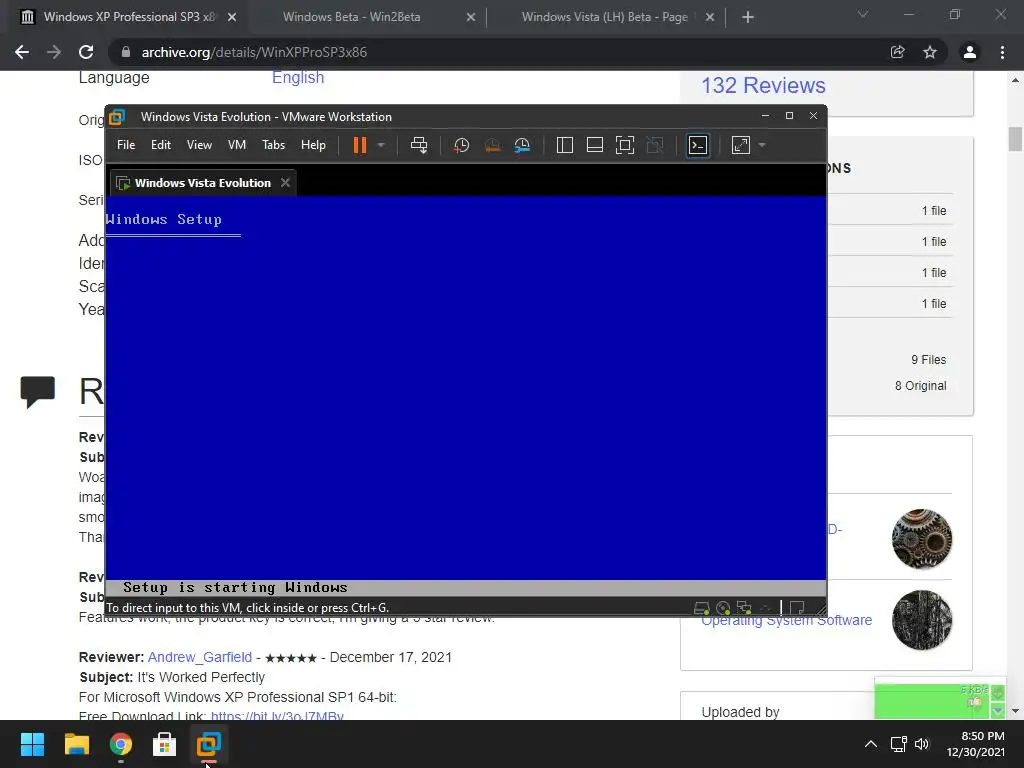This screenshot has height=768, width=1024.
Task: Click the gears collection thumbnail
Action: point(921,539)
